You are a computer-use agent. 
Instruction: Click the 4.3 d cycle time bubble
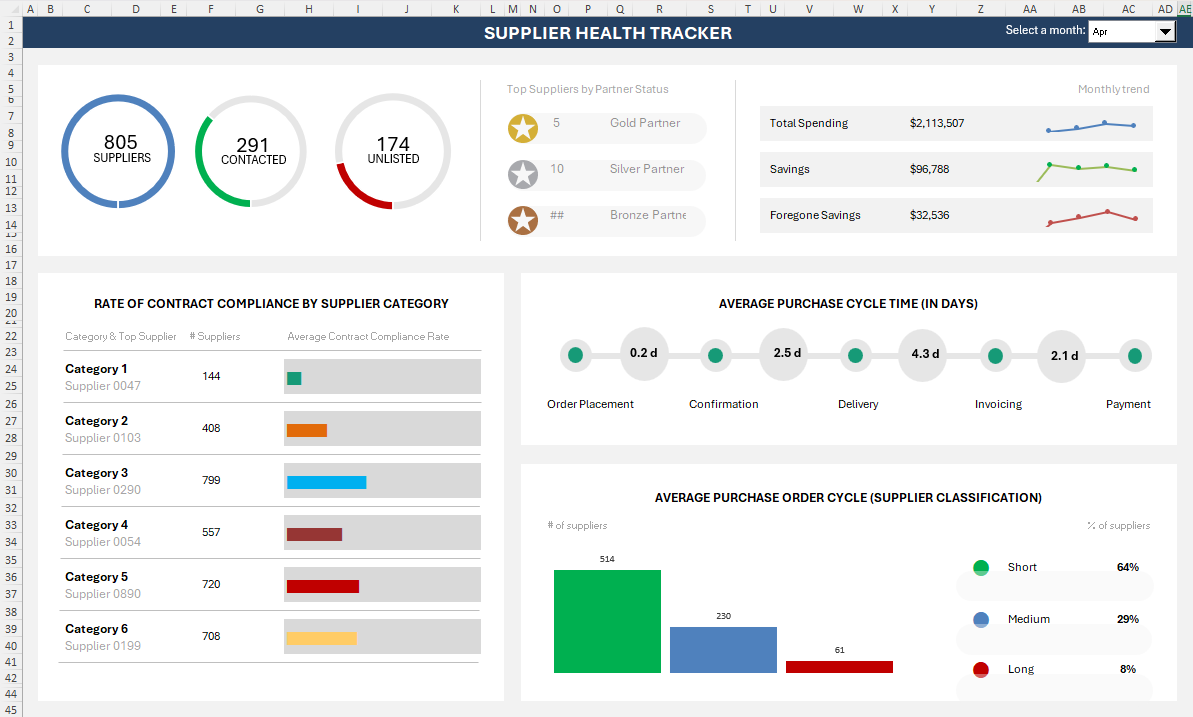pos(923,354)
